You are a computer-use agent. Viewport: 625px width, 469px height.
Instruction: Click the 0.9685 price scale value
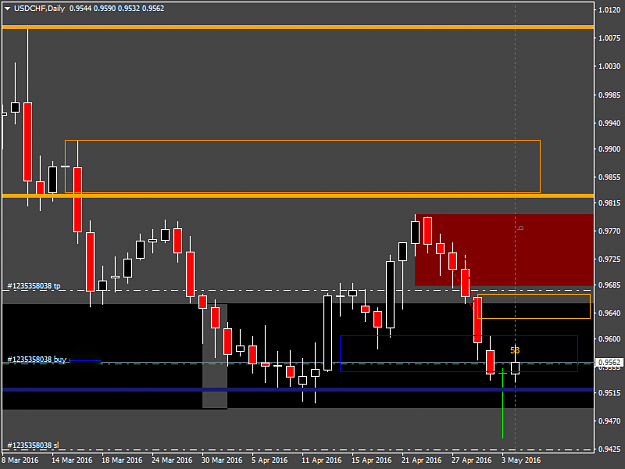(609, 285)
